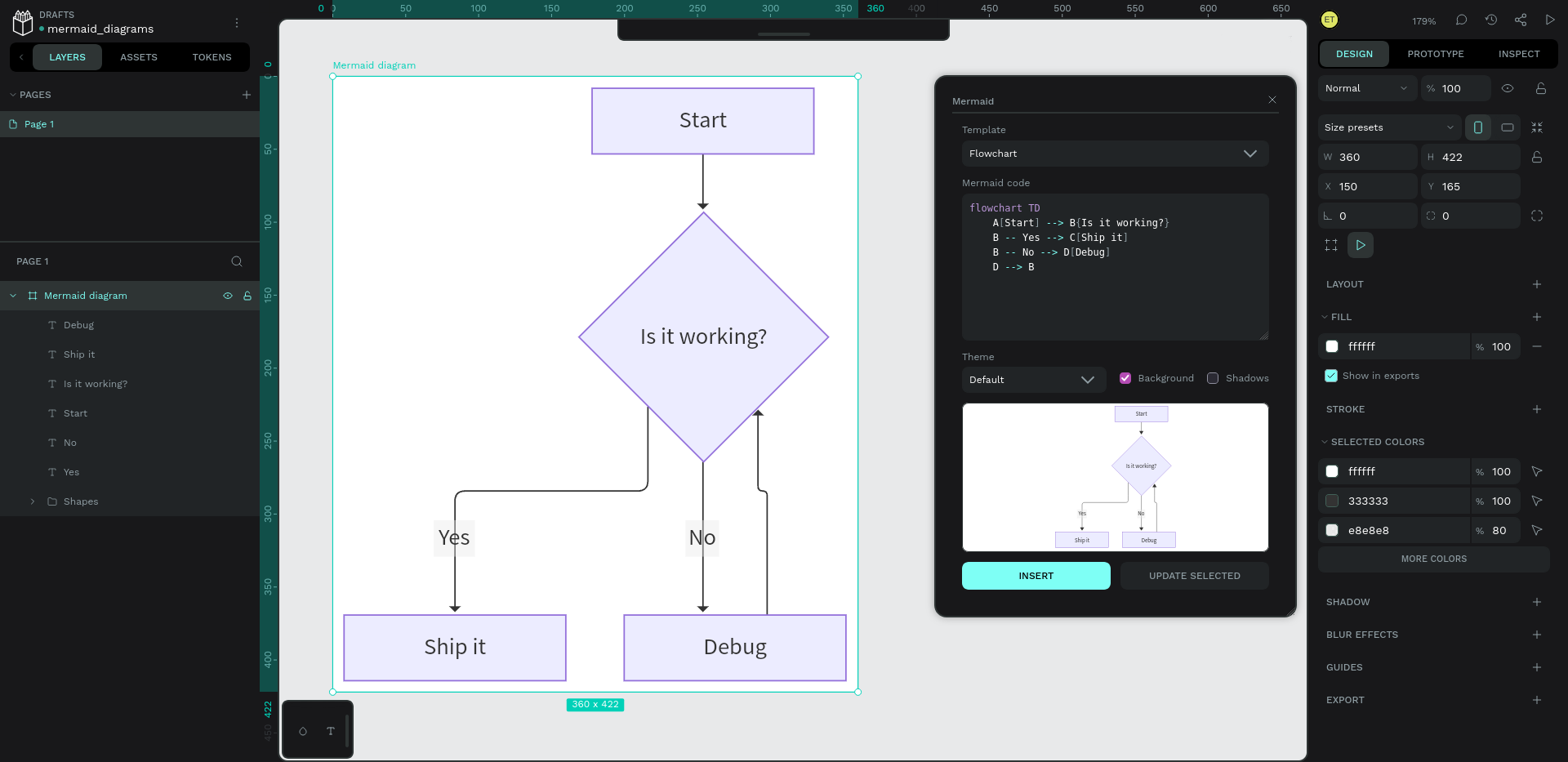Open the Default theme dropdown

(1033, 380)
